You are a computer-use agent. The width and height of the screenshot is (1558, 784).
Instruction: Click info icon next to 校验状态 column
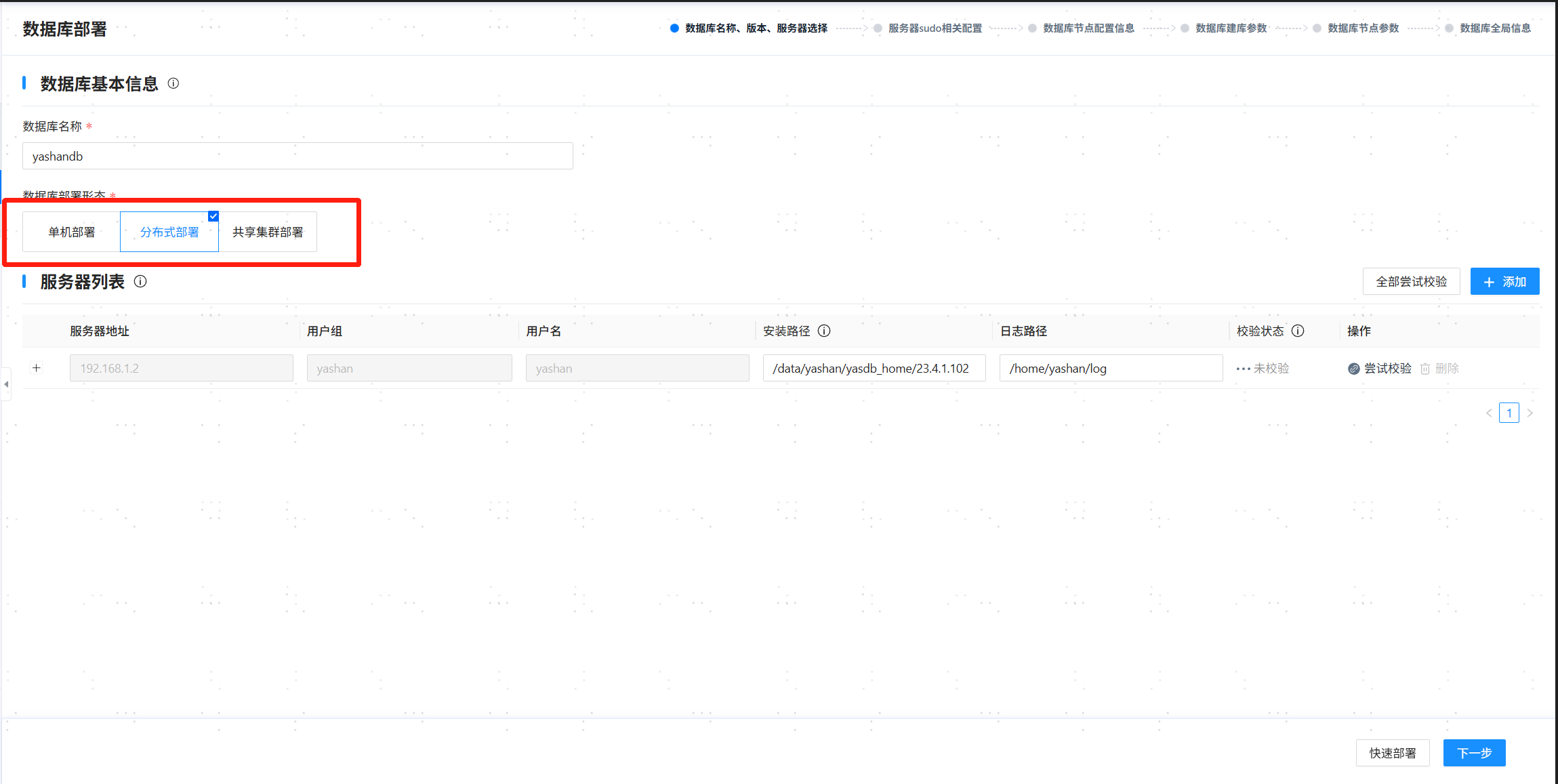coord(1298,331)
